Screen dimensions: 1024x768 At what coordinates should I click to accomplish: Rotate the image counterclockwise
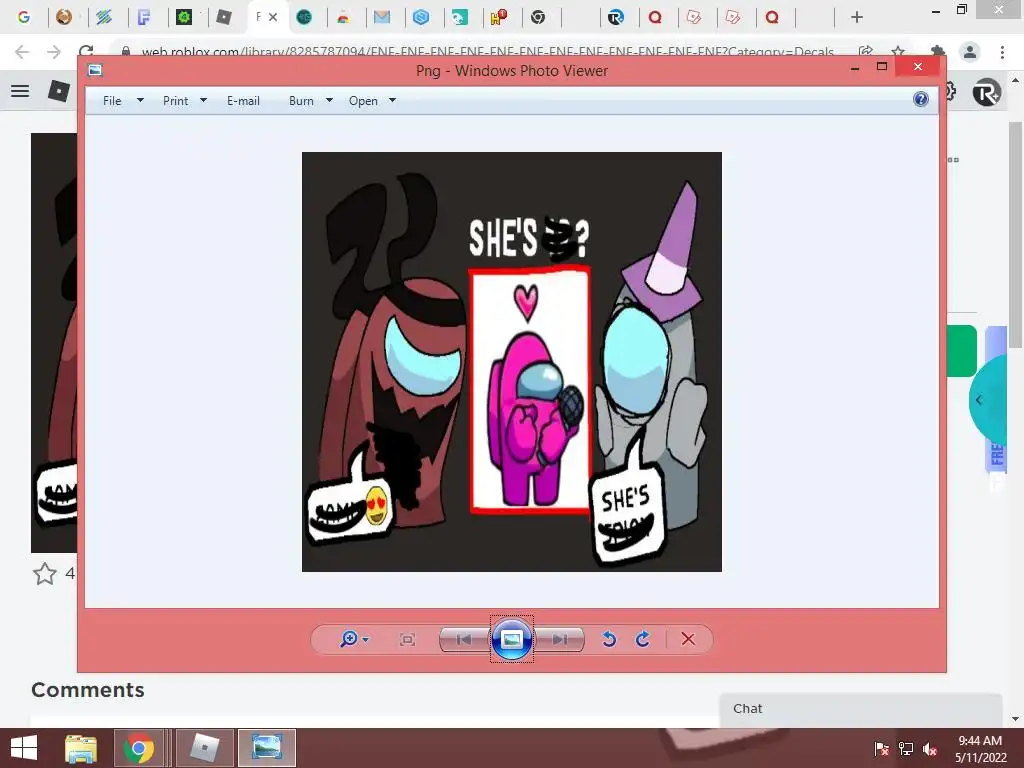click(x=609, y=639)
